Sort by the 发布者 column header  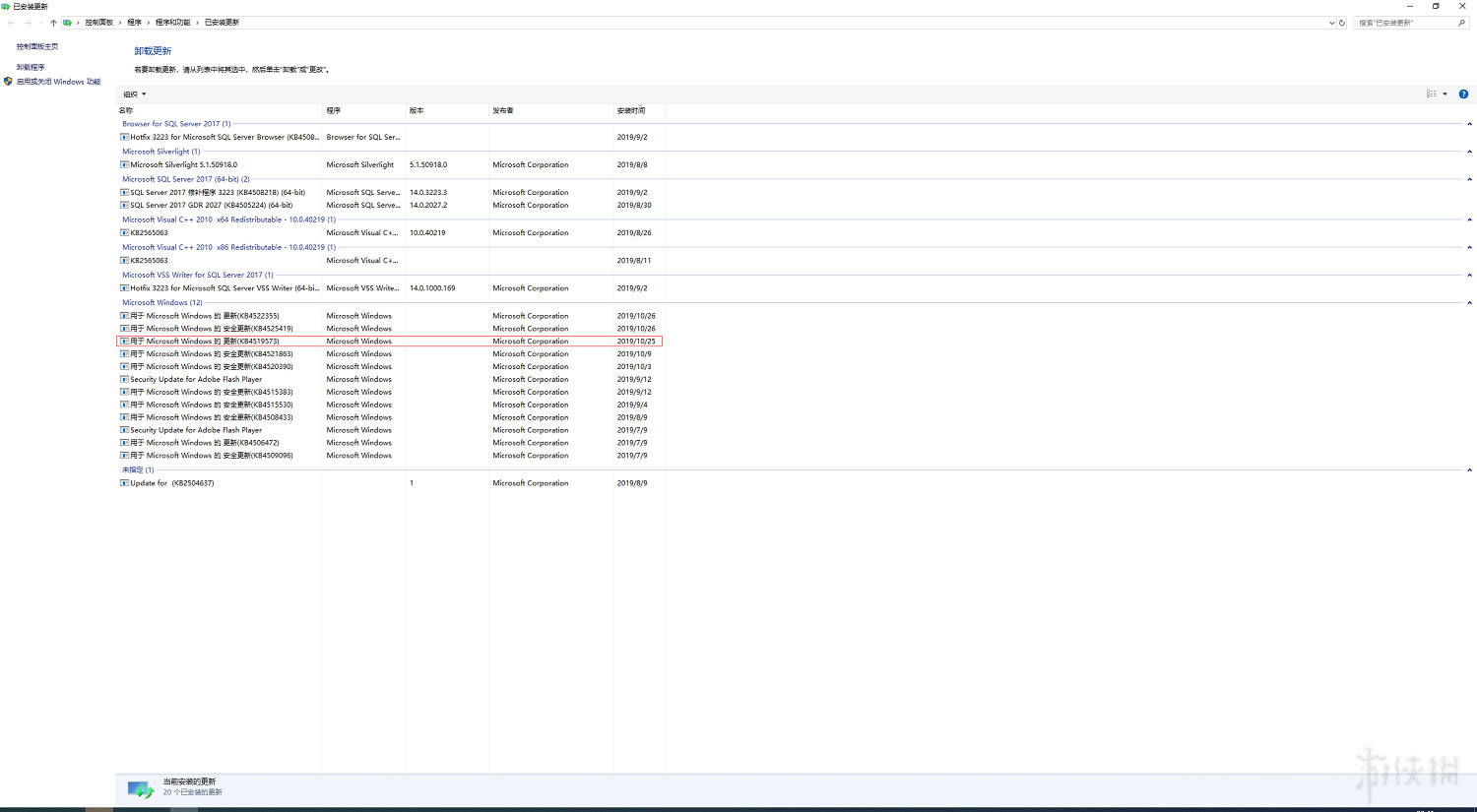pyautogui.click(x=503, y=110)
